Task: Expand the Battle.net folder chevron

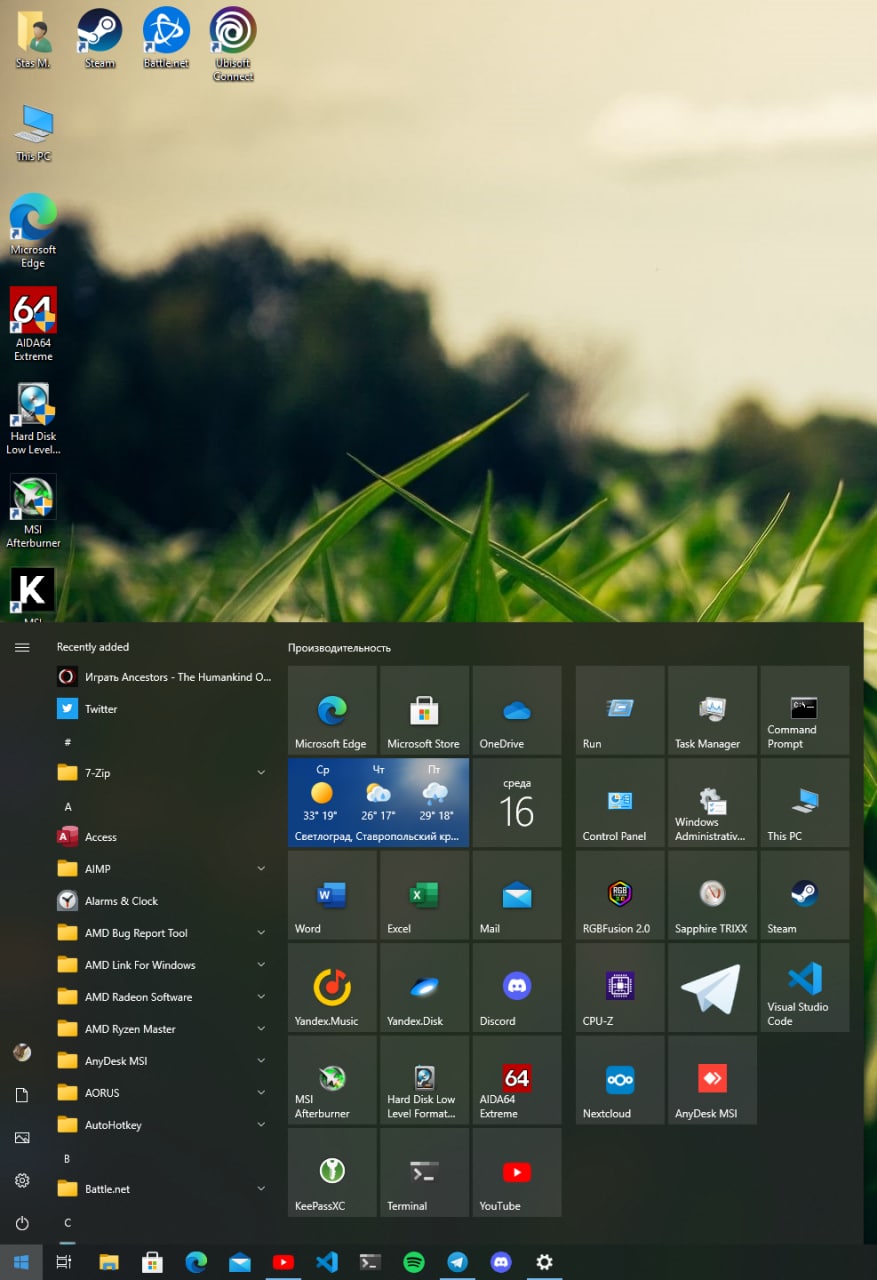Action: point(261,1189)
